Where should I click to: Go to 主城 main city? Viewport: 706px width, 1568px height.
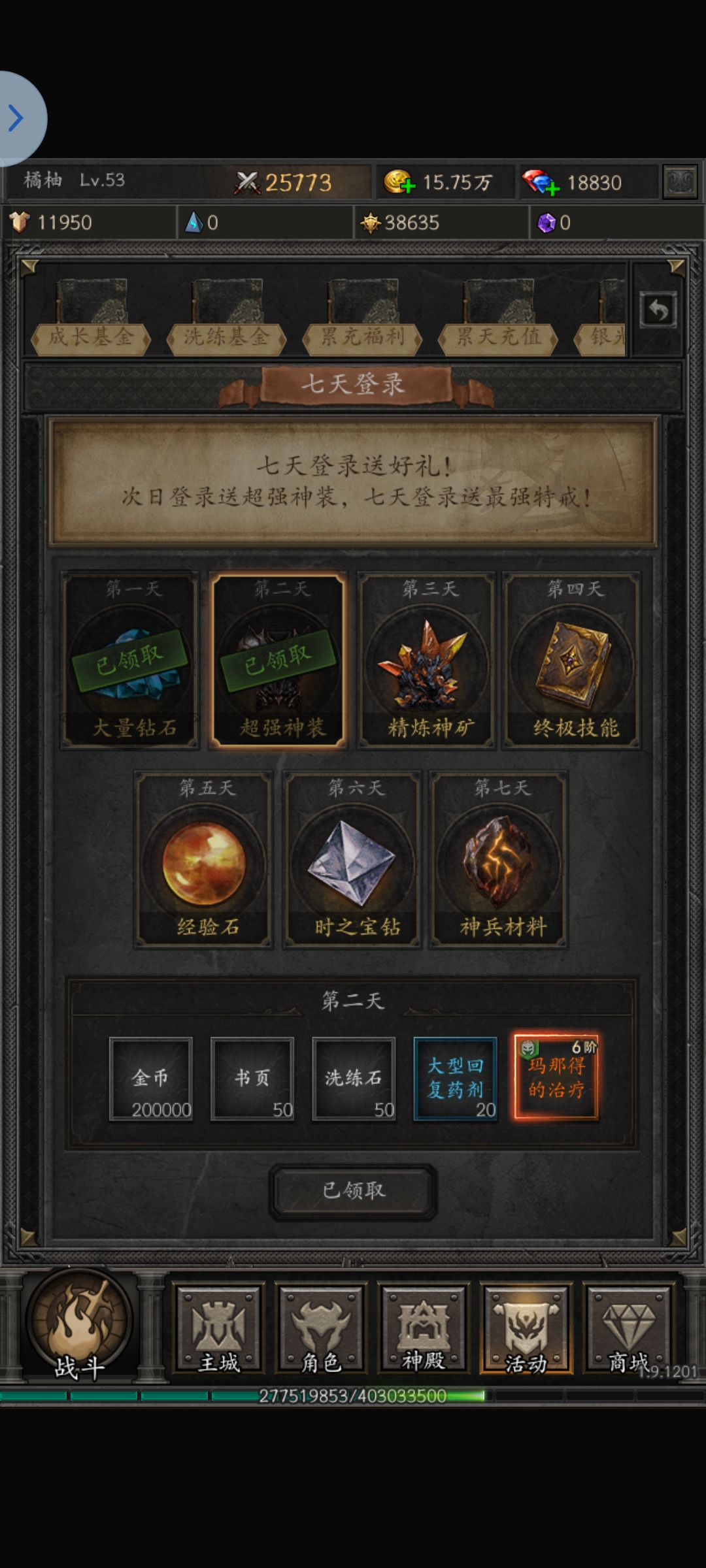coord(218,1328)
